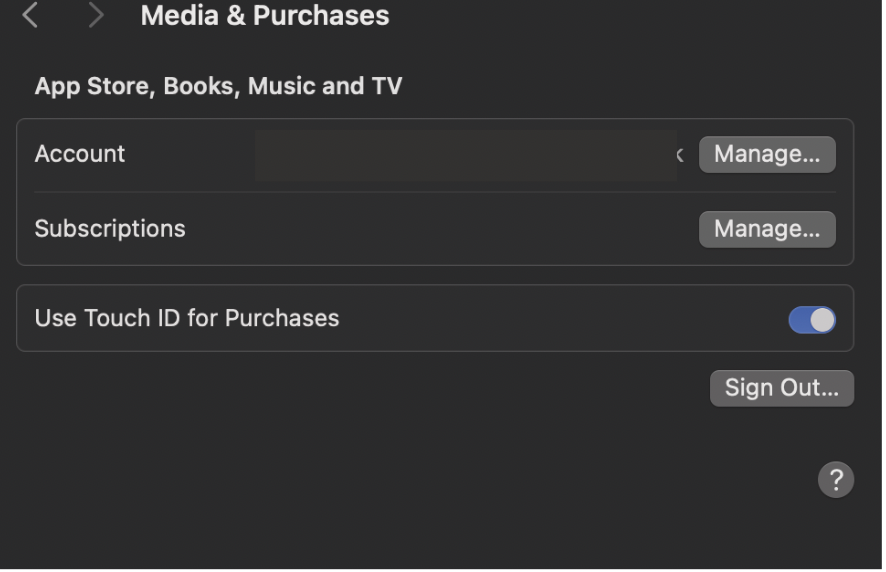Click the hidden account email field
The image size is (886, 572).
coord(465,155)
